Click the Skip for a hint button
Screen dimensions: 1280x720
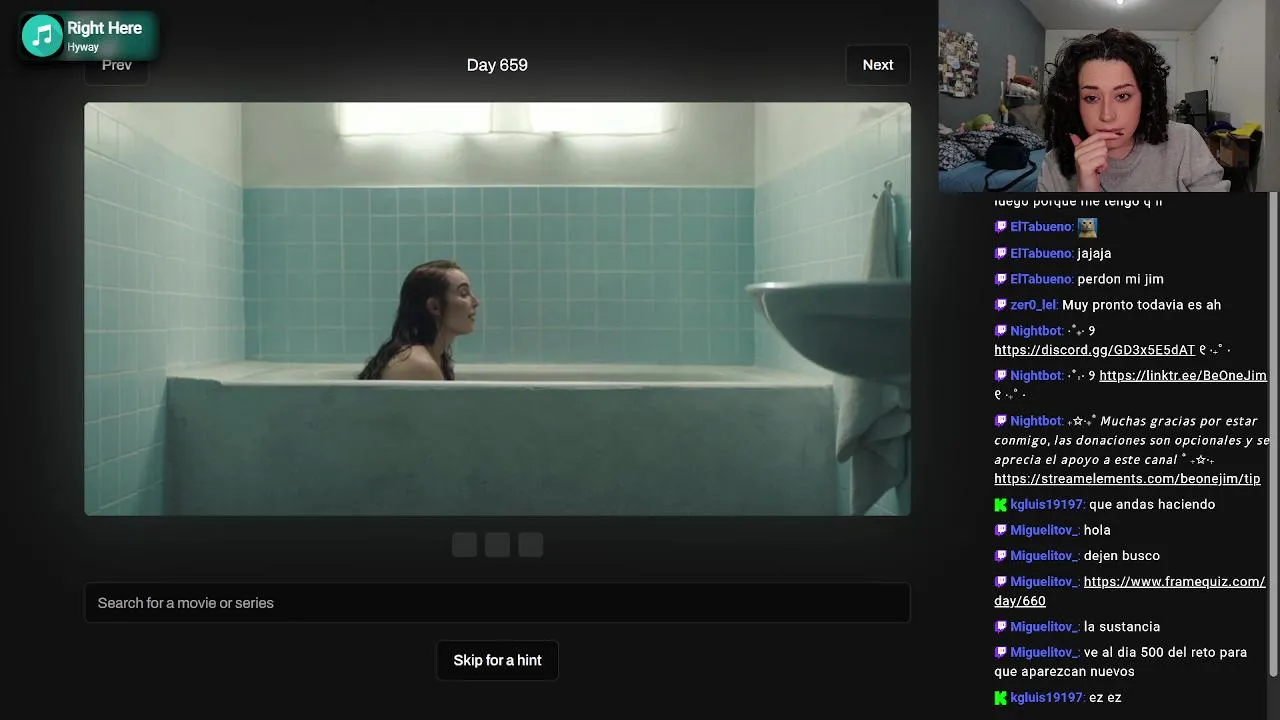coord(497,660)
